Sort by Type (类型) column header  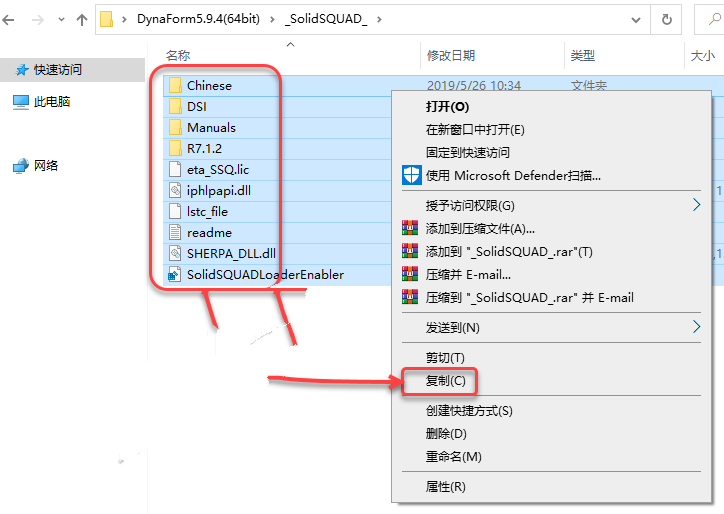[x=582, y=55]
